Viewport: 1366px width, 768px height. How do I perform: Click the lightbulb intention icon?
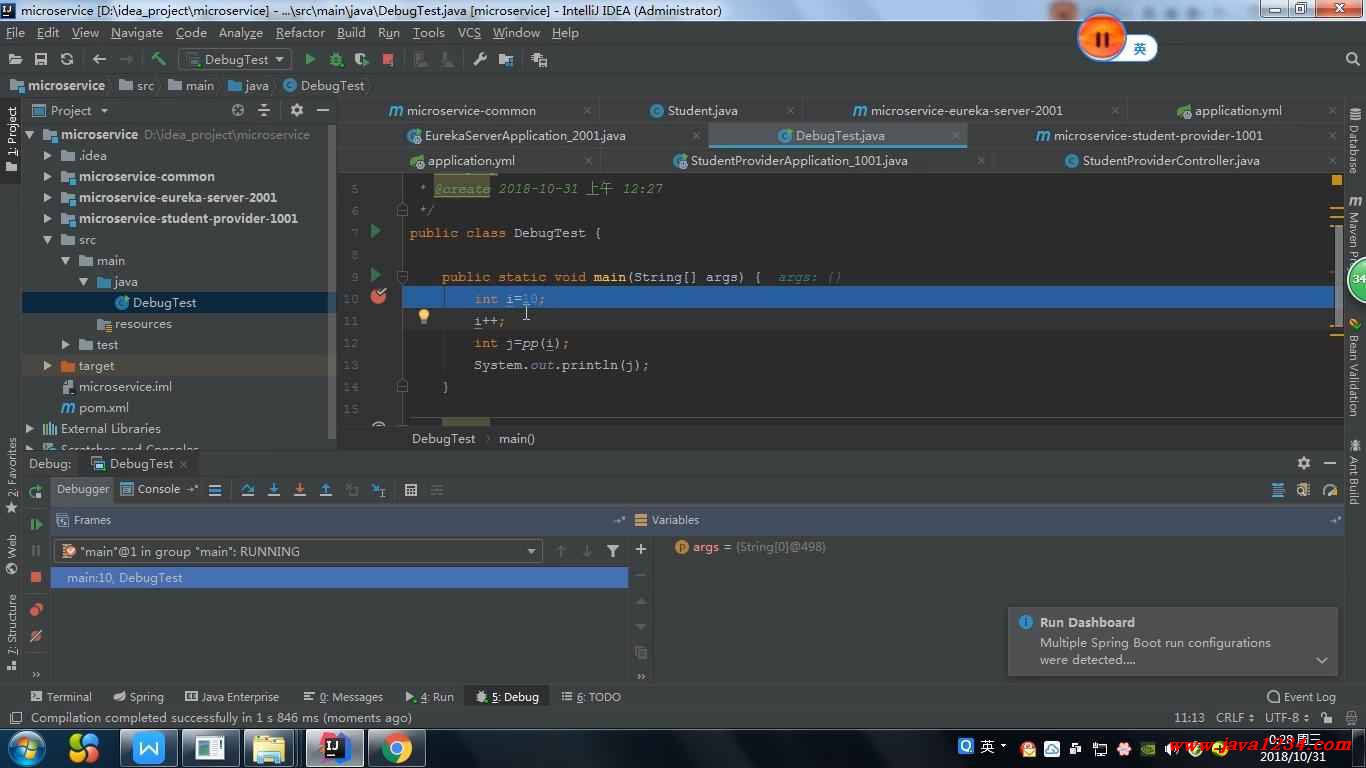[x=423, y=317]
